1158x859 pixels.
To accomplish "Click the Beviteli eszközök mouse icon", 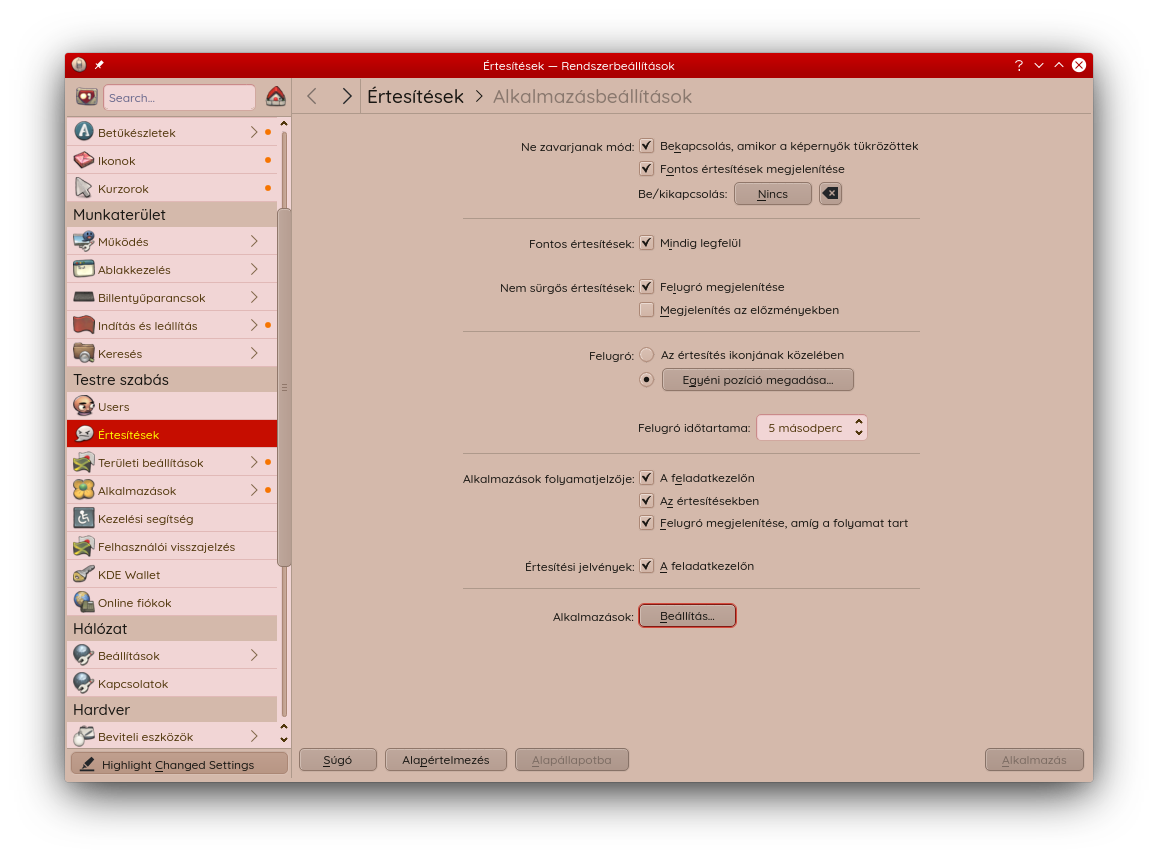I will coord(83,736).
